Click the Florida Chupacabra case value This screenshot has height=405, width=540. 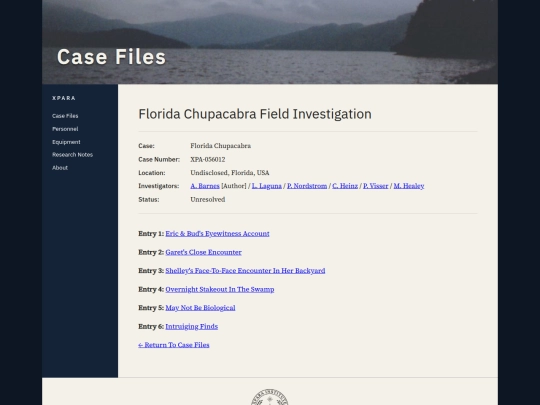pyautogui.click(x=220, y=146)
